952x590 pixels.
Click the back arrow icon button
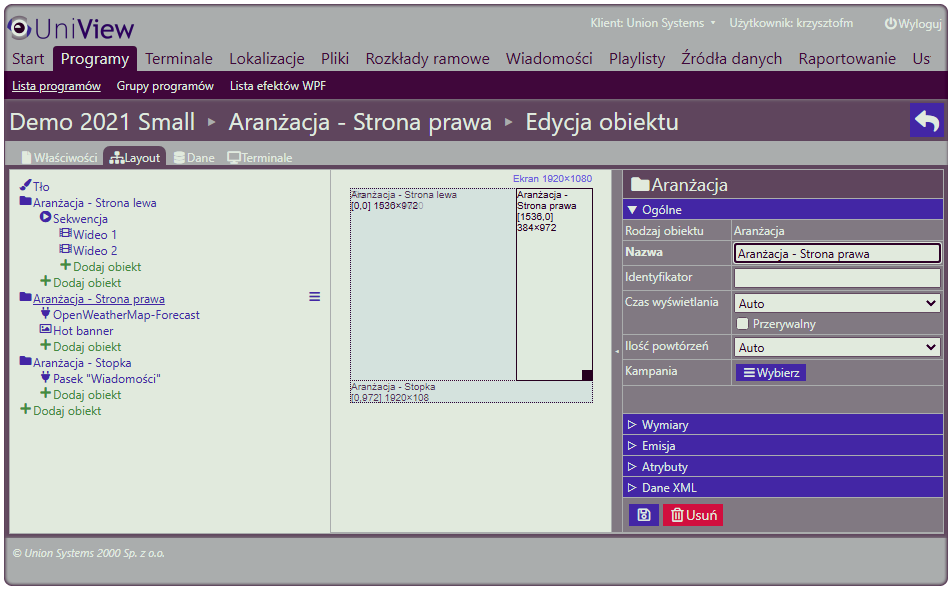[x=926, y=121]
